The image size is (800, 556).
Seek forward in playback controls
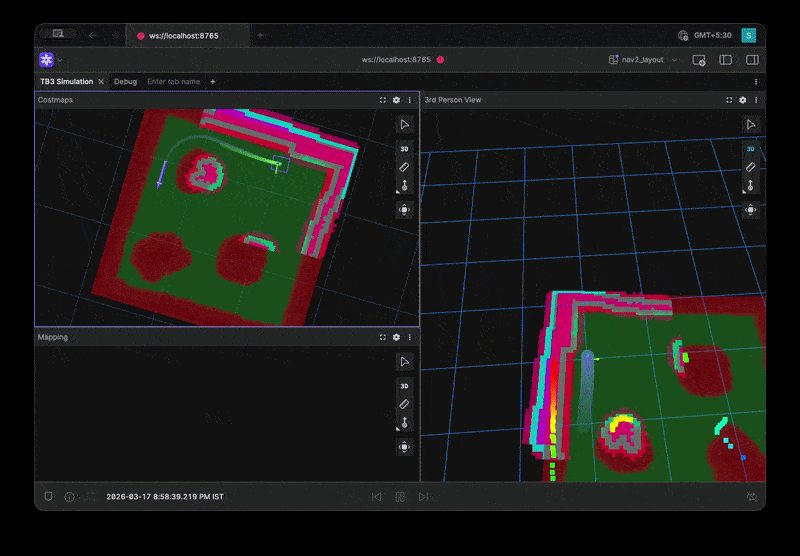423,496
